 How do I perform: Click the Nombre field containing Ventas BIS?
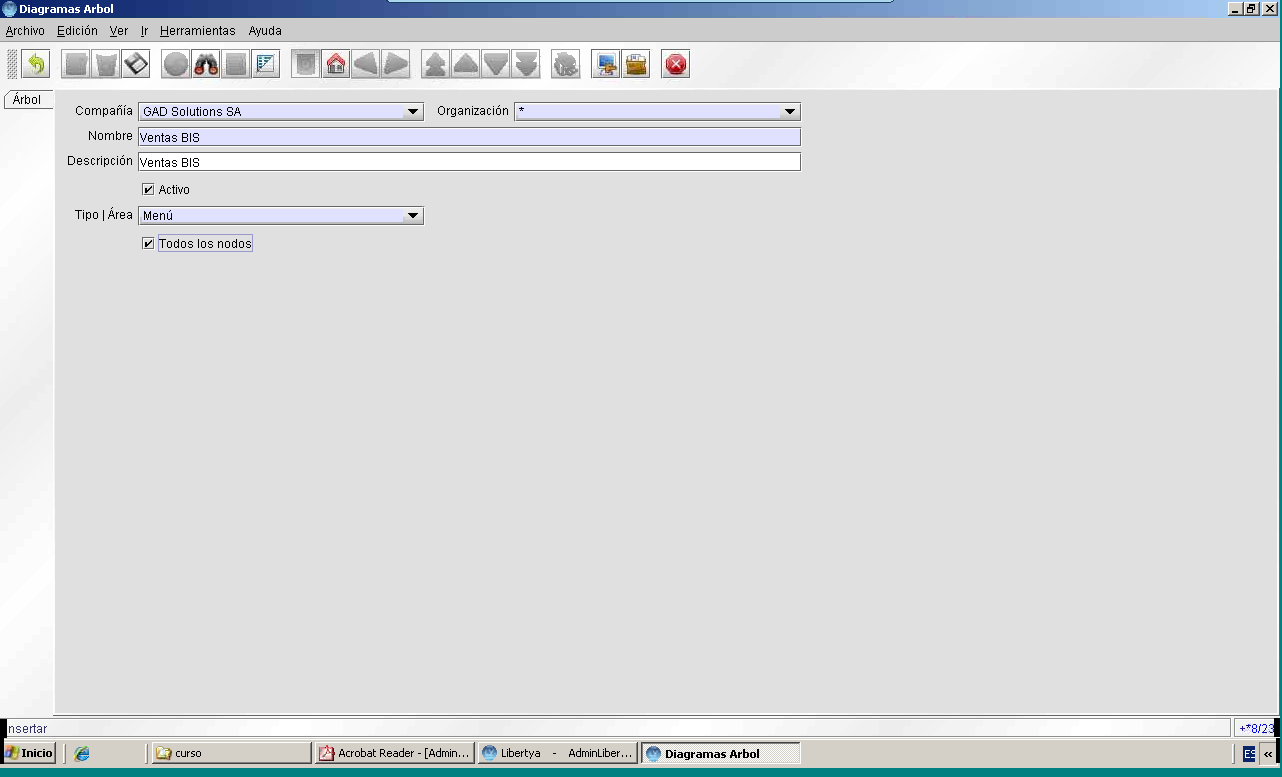tap(469, 137)
